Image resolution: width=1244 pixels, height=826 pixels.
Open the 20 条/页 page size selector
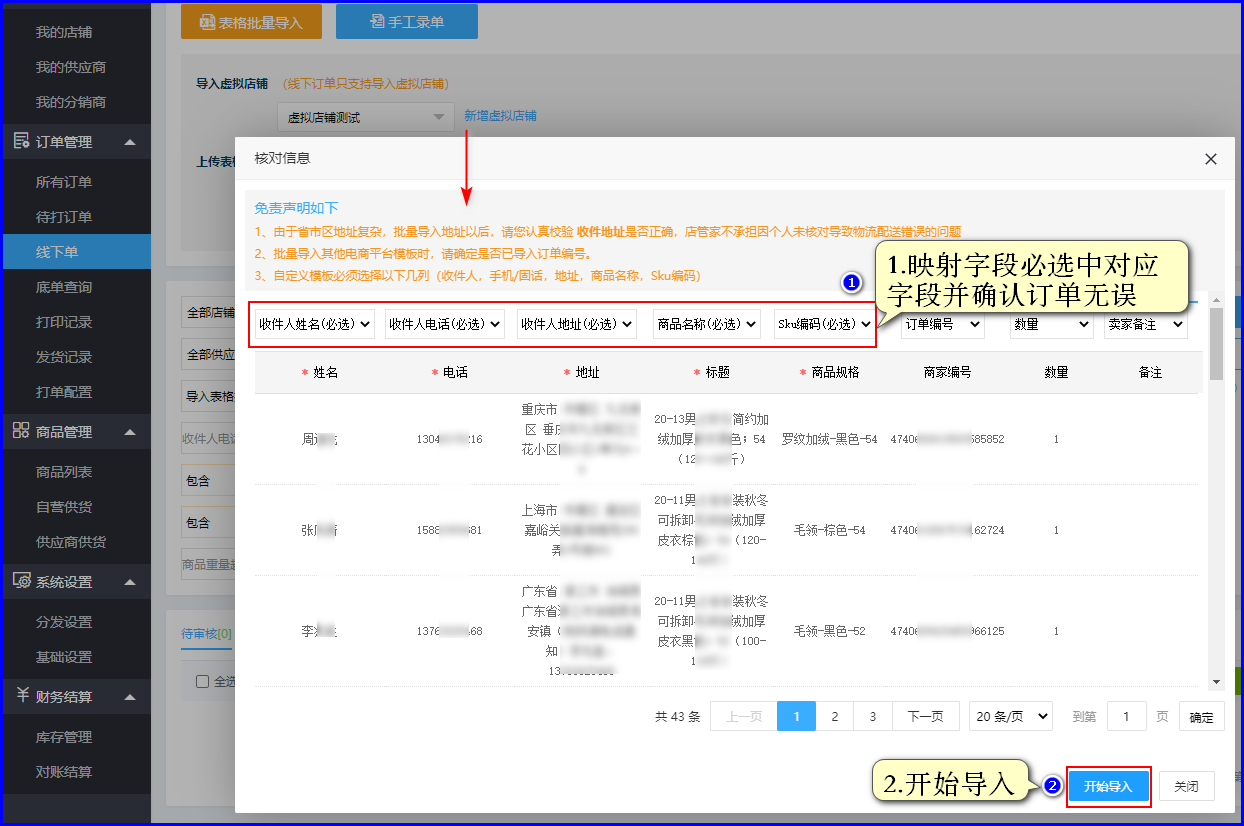click(x=1011, y=716)
